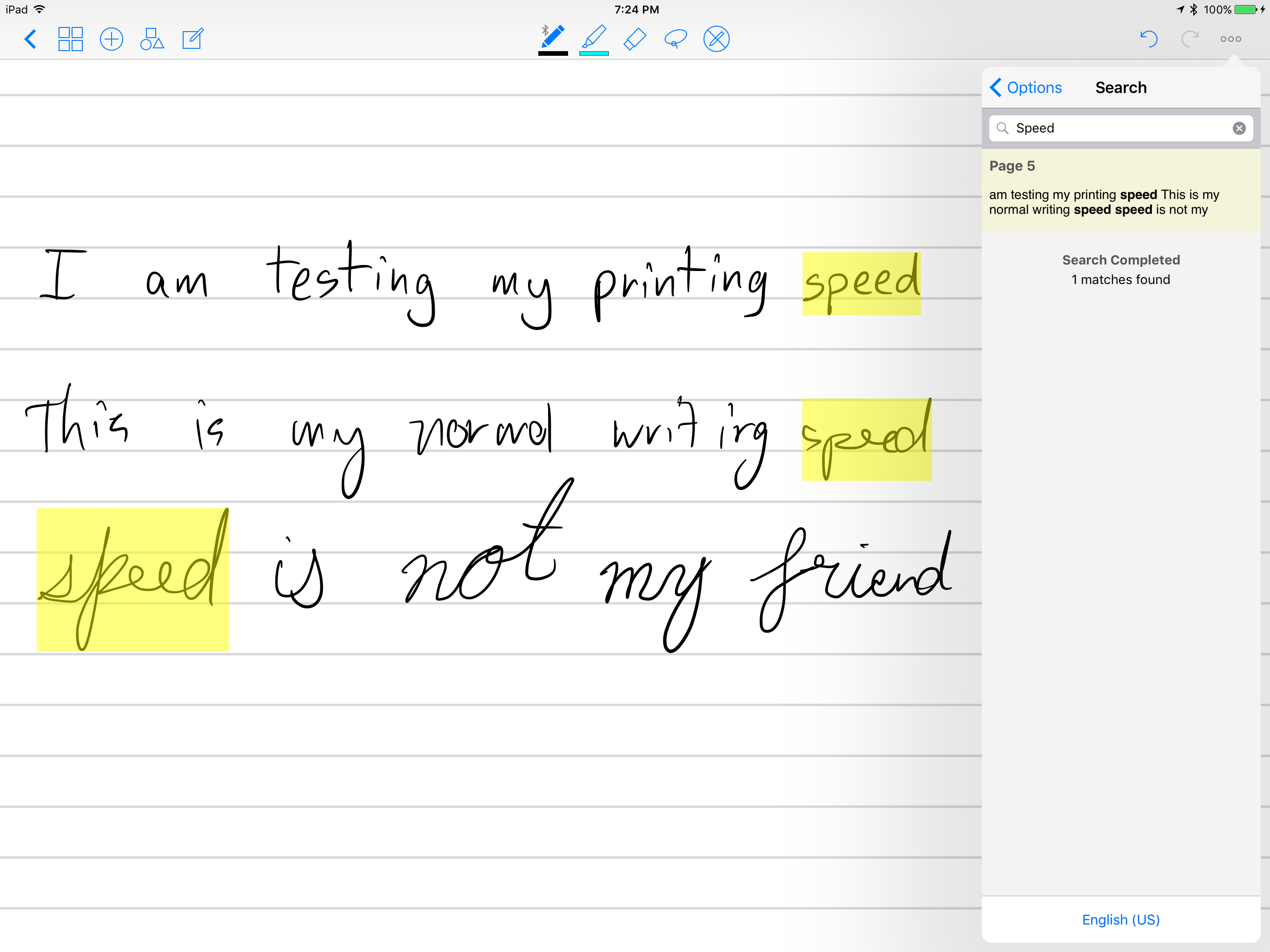Tap the add (plus) circle icon
Image resolution: width=1270 pixels, height=952 pixels.
tap(112, 39)
